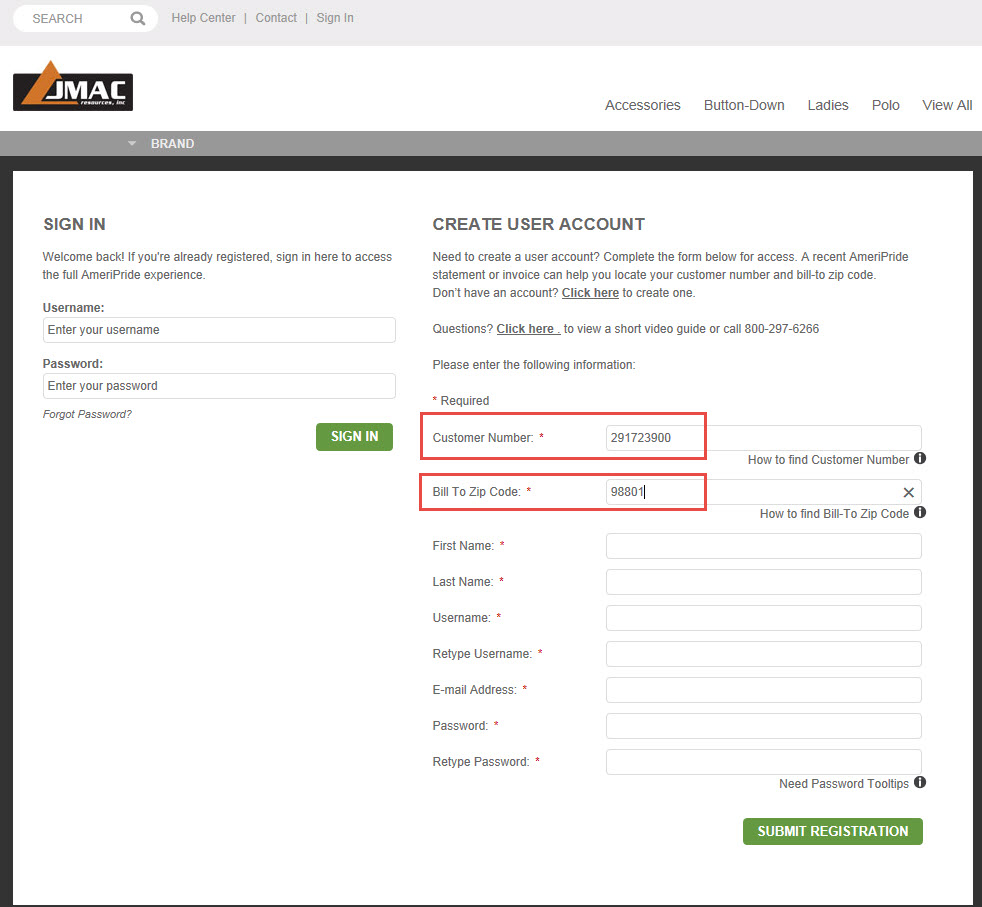This screenshot has height=907, width=982.
Task: Click the Submit Registration button
Action: point(832,831)
